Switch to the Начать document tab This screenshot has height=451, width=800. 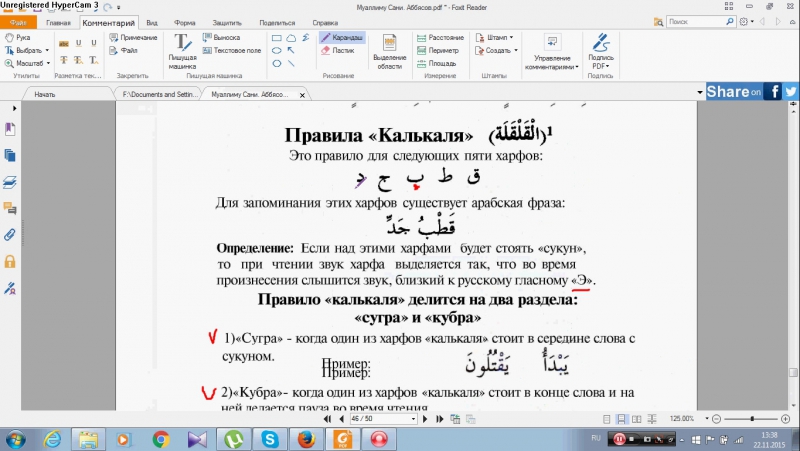point(45,94)
